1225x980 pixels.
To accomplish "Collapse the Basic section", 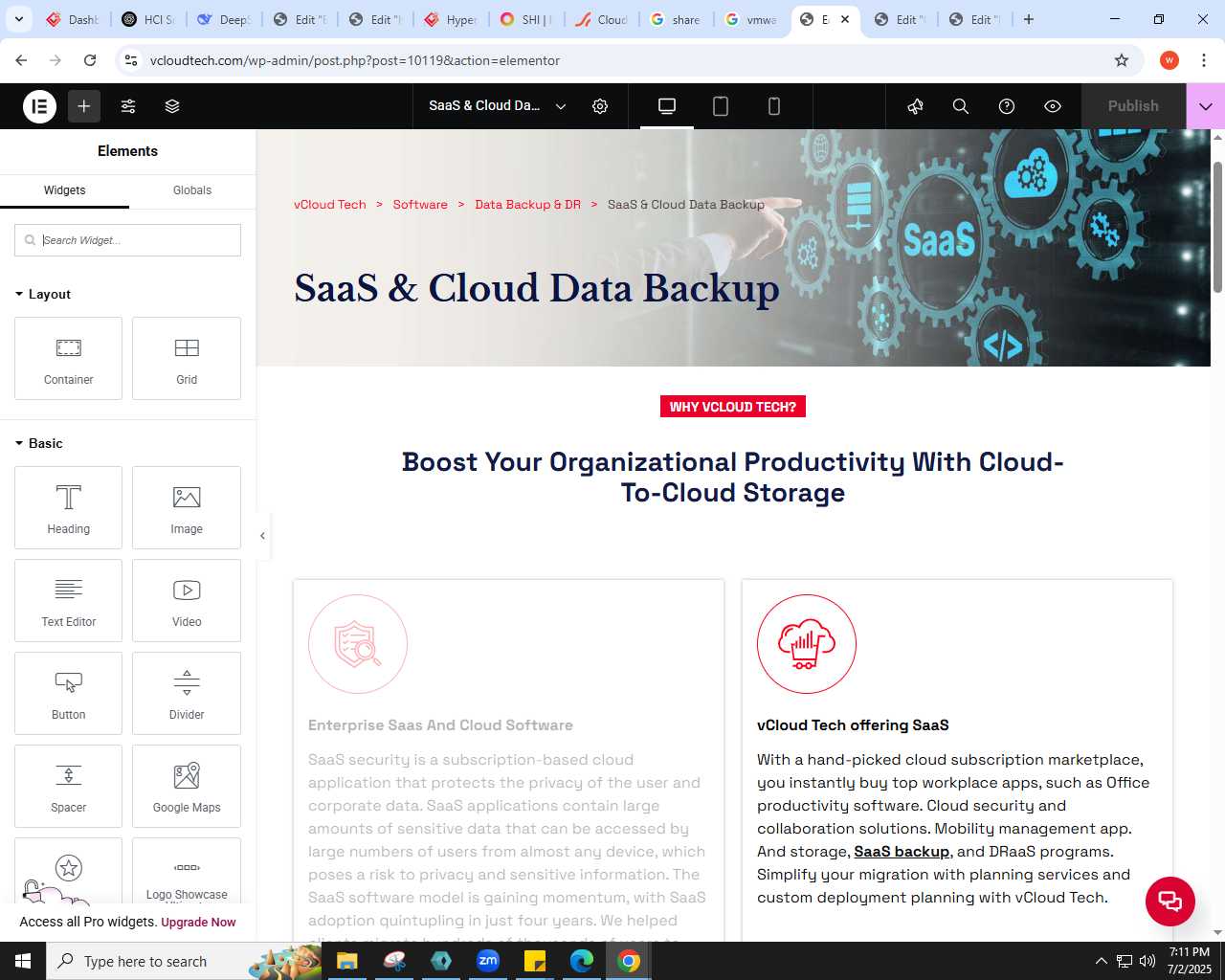I will [x=39, y=443].
